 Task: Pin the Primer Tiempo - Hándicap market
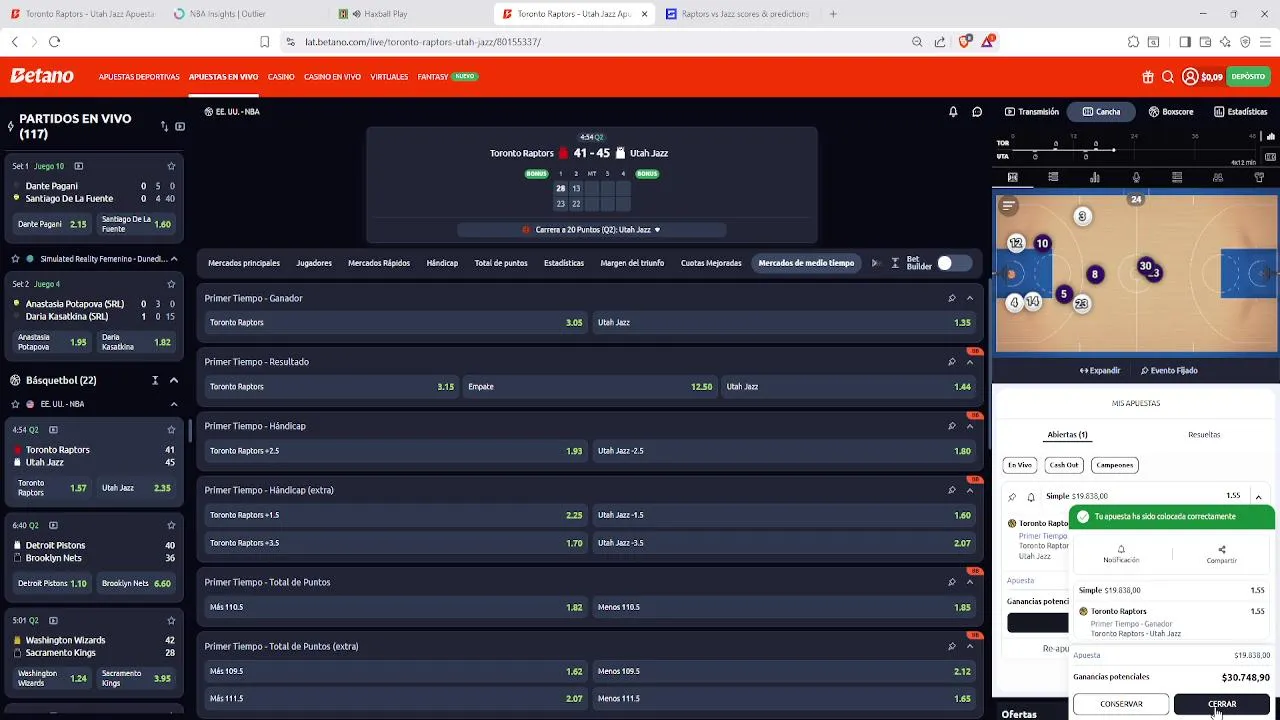coord(952,426)
